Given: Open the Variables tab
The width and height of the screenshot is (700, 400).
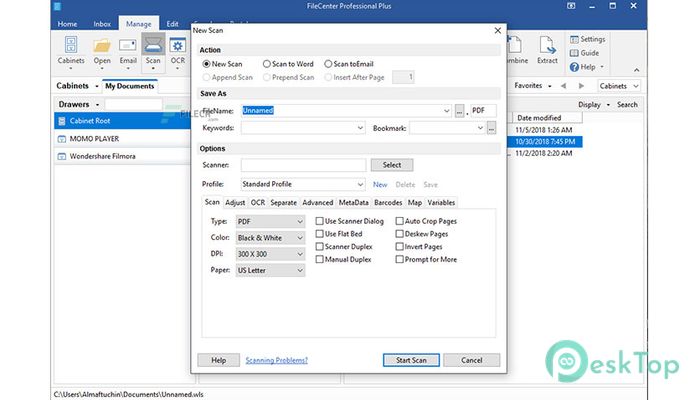Looking at the screenshot, I should (441, 203).
